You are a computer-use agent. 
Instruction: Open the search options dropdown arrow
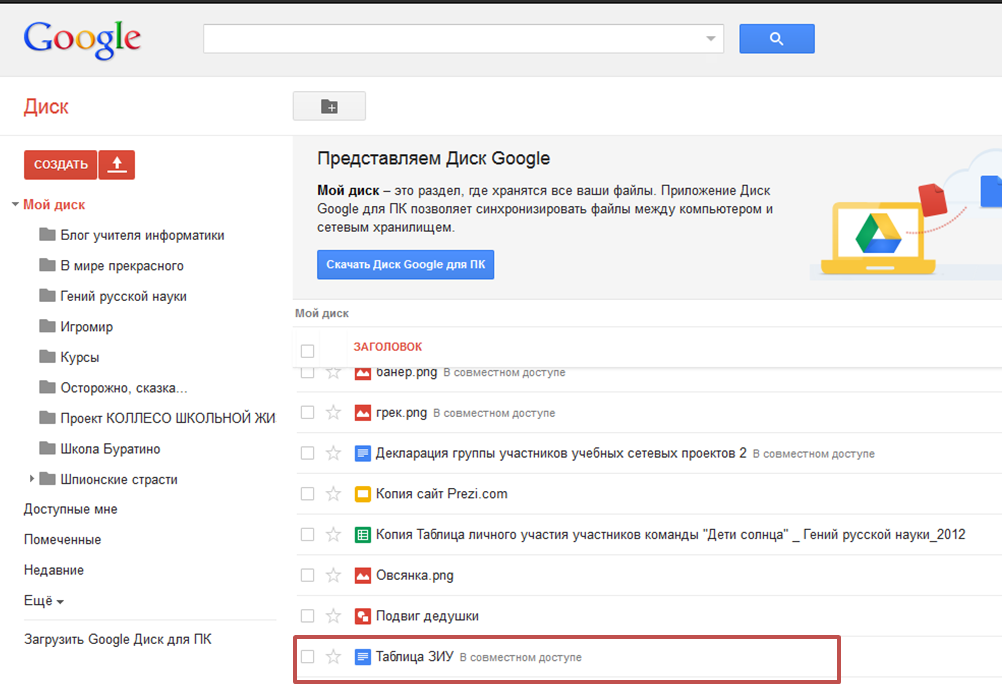(711, 39)
